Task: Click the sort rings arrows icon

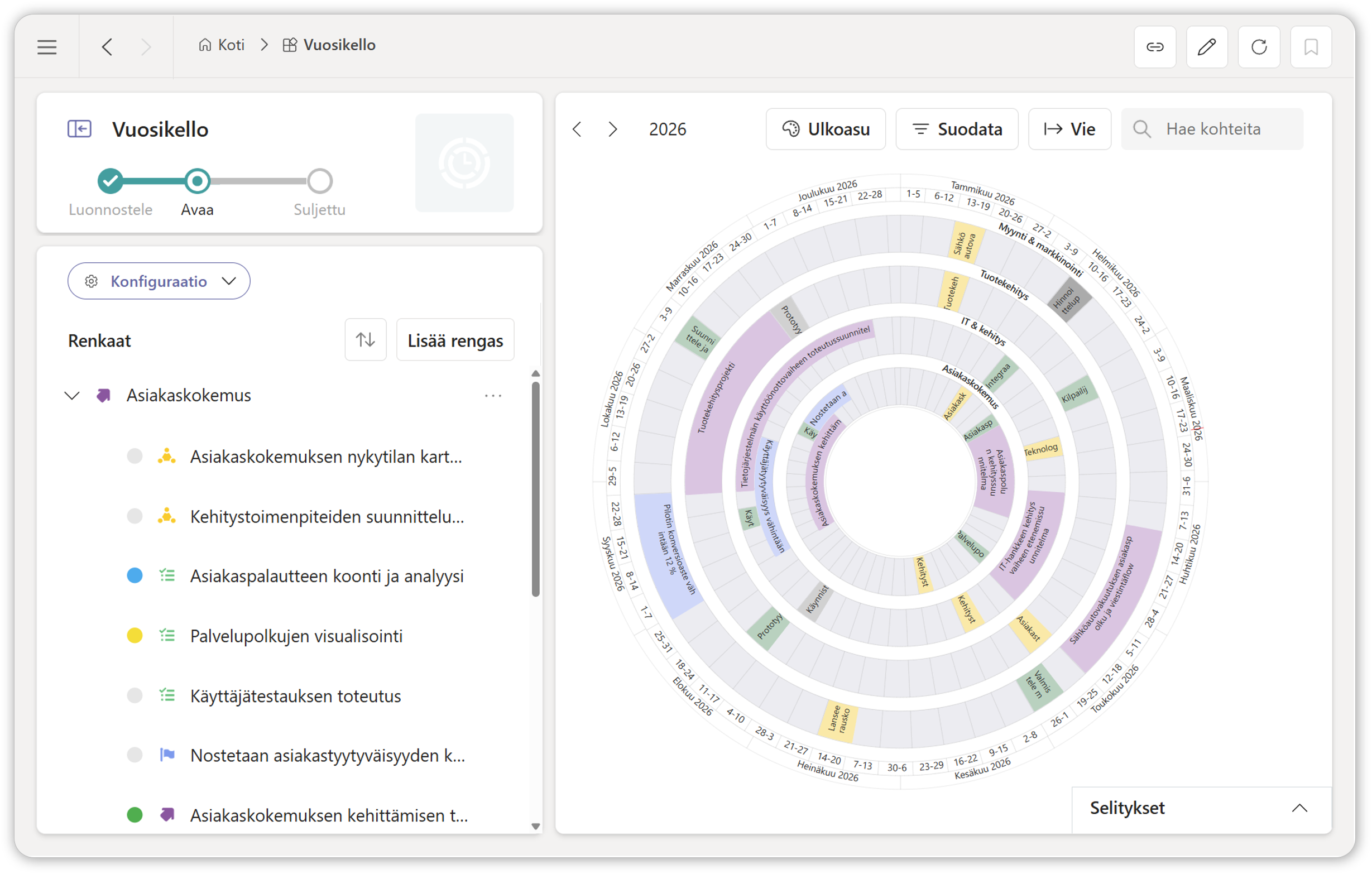Action: click(x=365, y=340)
